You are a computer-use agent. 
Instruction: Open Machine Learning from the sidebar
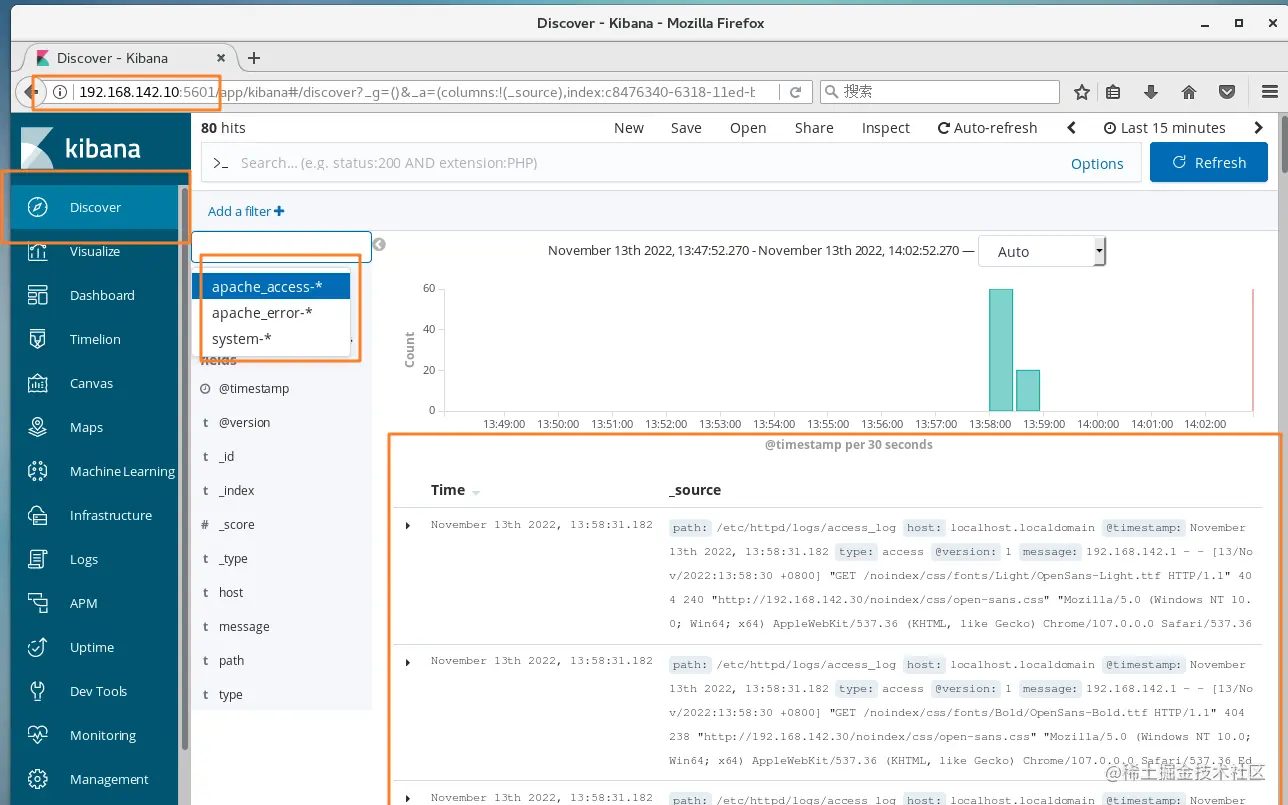pos(95,472)
